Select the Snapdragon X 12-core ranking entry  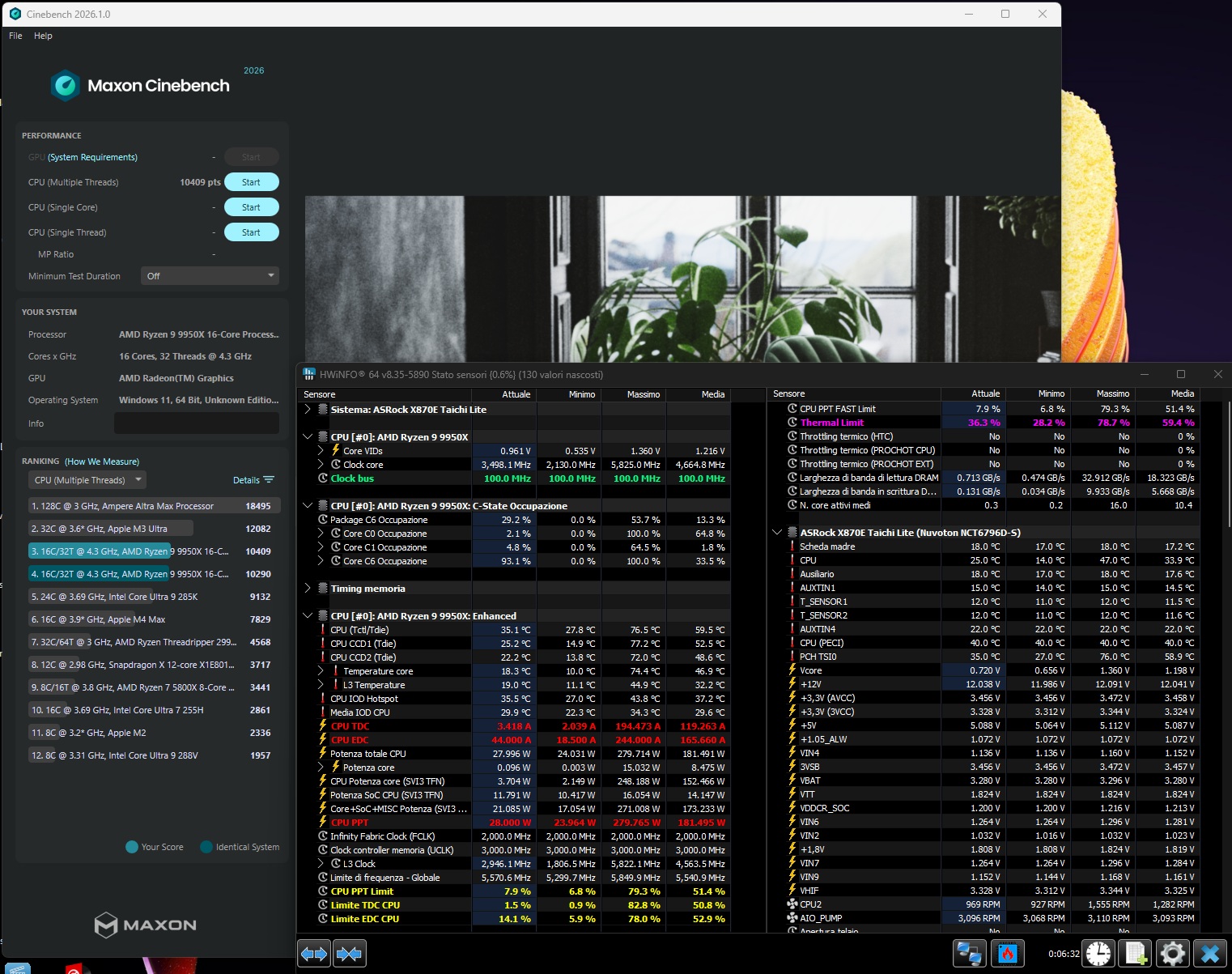[154, 665]
